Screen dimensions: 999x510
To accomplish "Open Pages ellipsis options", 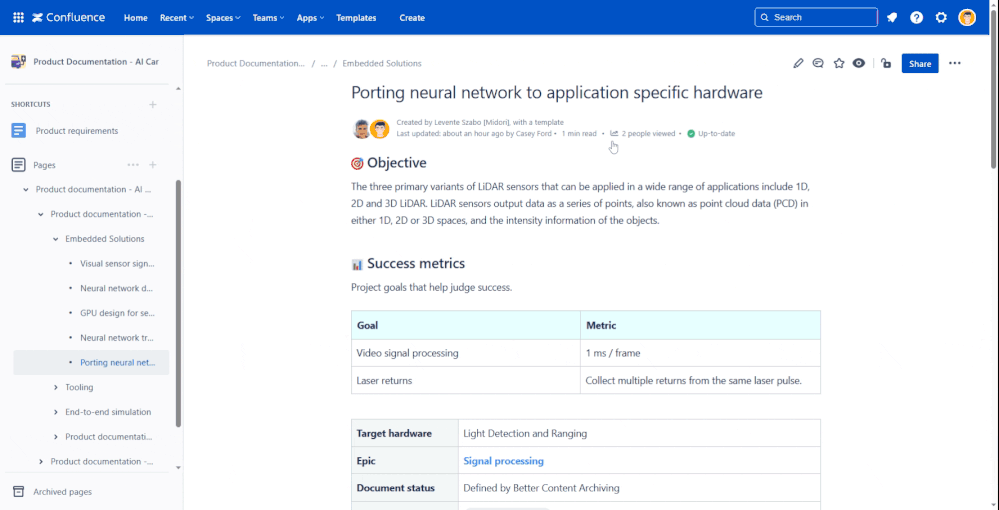I will [x=133, y=165].
